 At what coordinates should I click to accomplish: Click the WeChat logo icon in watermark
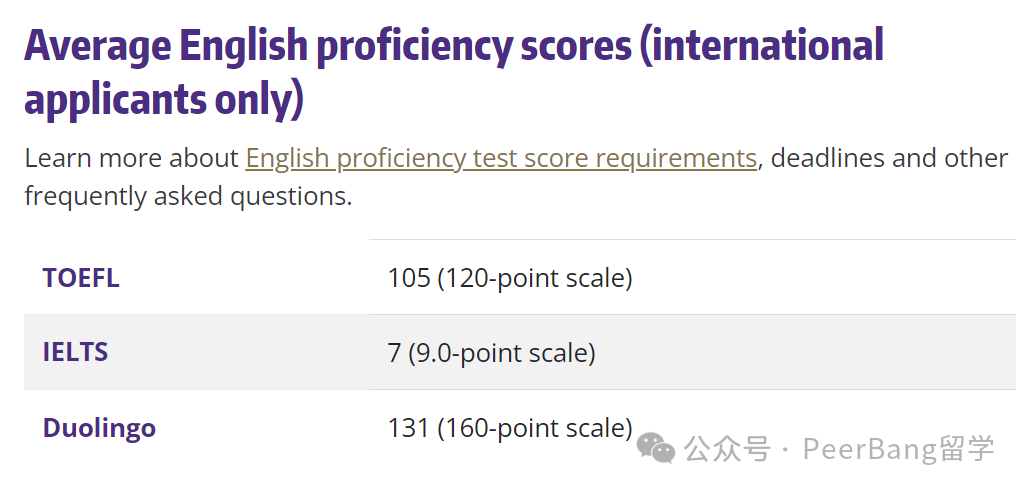(x=656, y=449)
